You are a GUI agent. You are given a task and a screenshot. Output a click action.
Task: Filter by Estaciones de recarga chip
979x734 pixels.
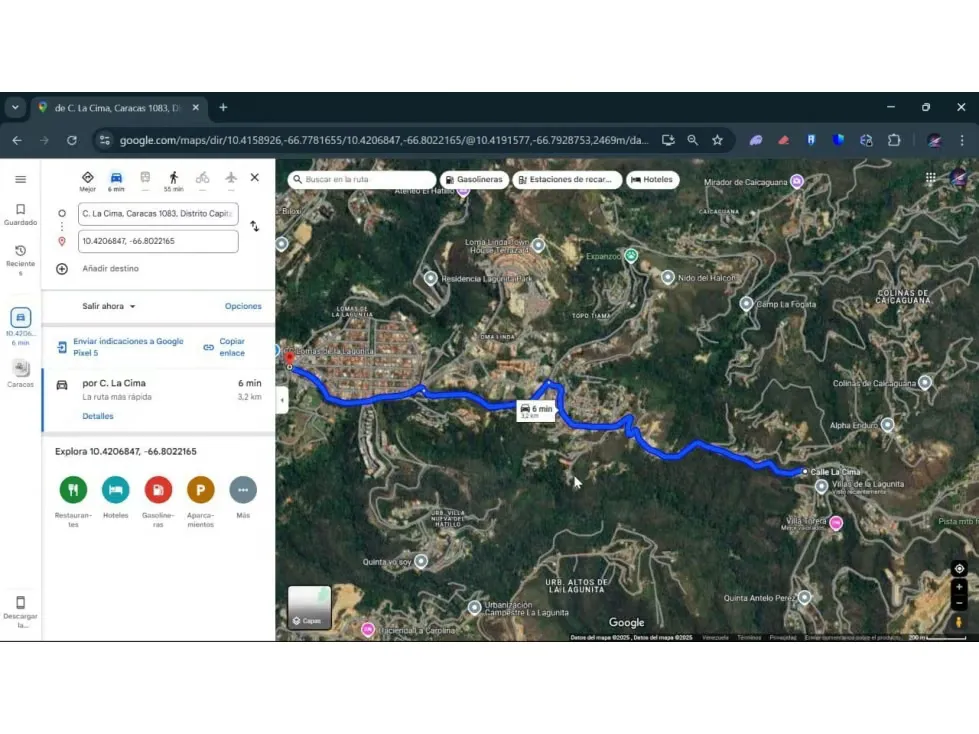(567, 180)
